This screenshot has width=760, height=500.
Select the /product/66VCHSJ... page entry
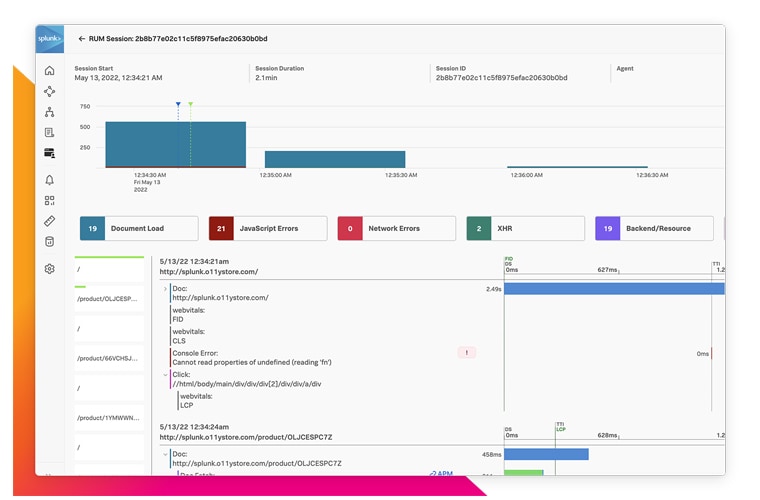110,359
